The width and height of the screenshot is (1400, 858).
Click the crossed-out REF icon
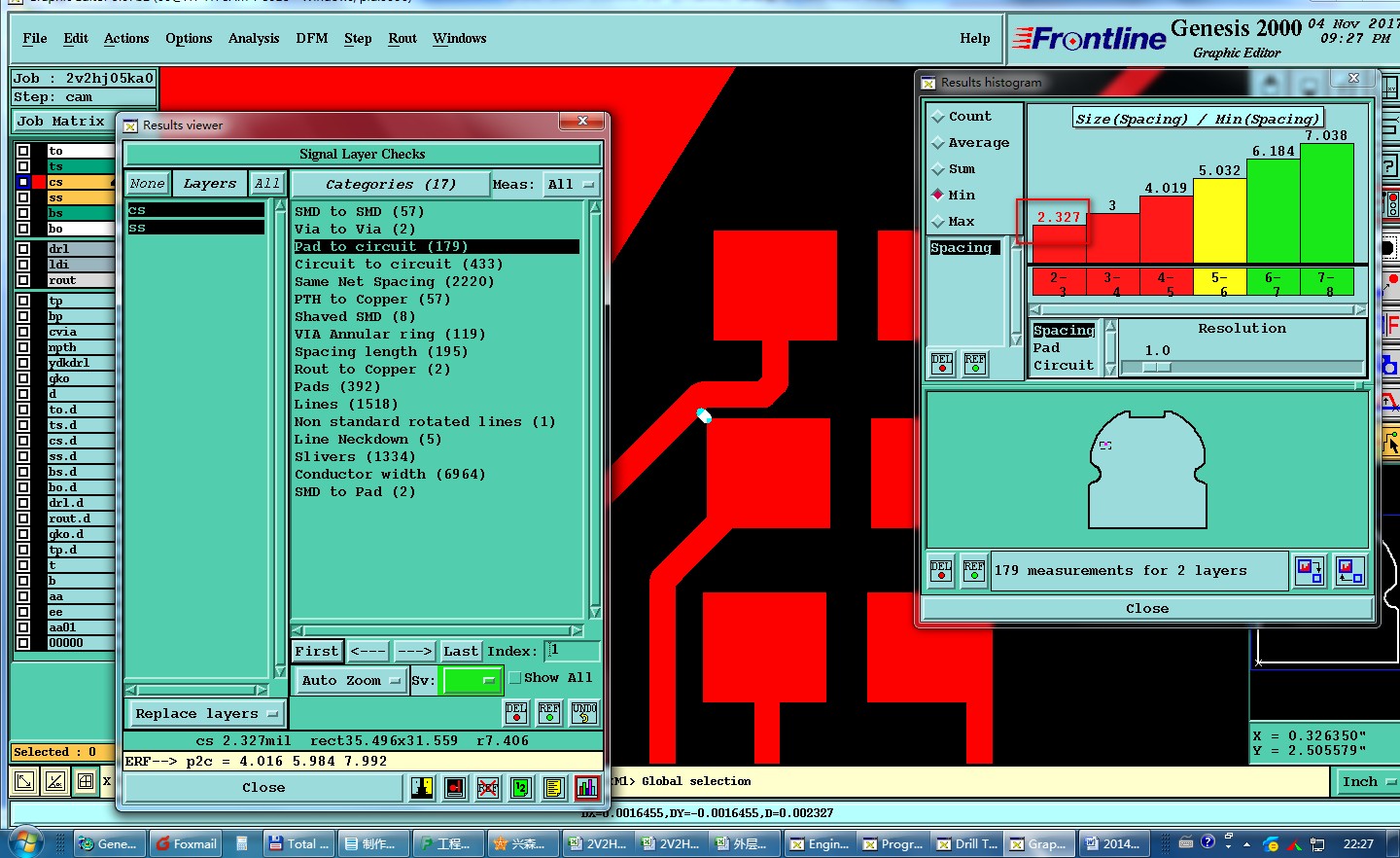[x=488, y=788]
